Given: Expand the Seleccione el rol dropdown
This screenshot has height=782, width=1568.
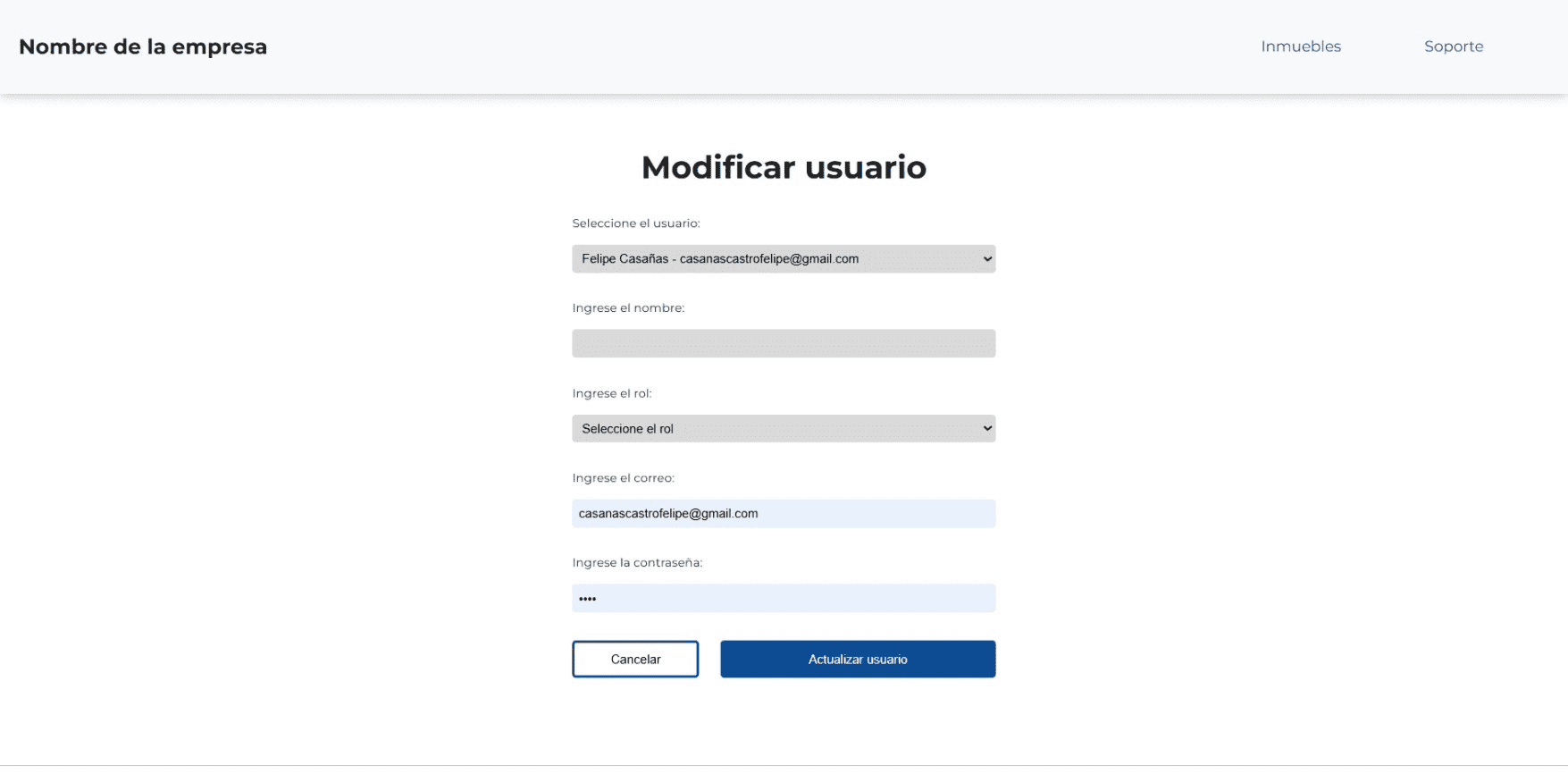Looking at the screenshot, I should 768,429.
